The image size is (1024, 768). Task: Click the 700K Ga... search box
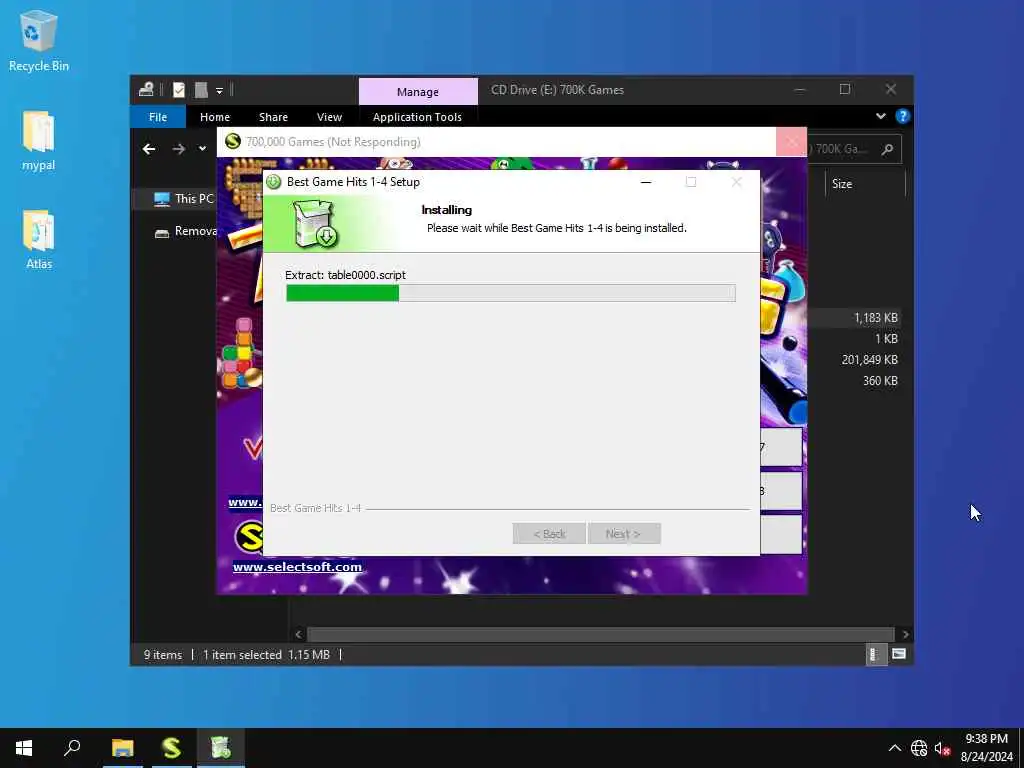click(854, 149)
